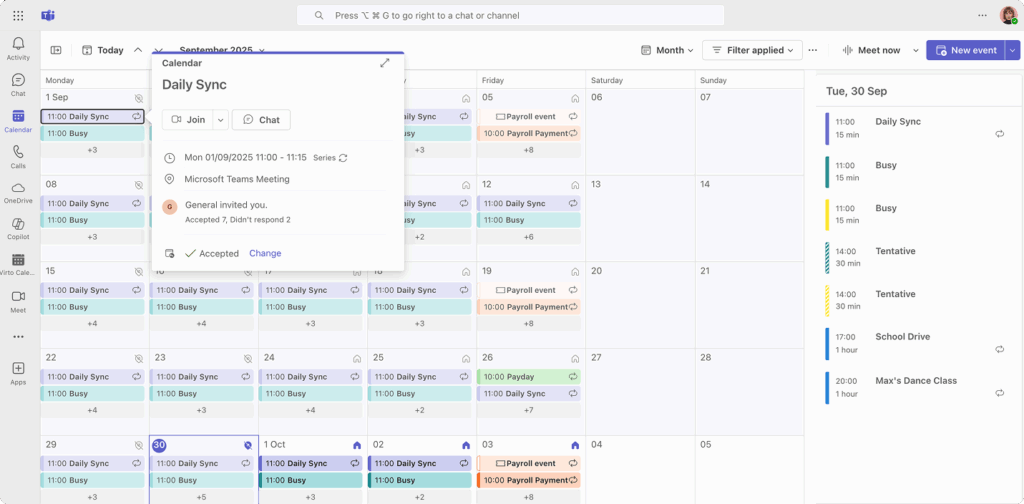This screenshot has height=504, width=1024.
Task: Click the Today button
Action: click(x=103, y=50)
